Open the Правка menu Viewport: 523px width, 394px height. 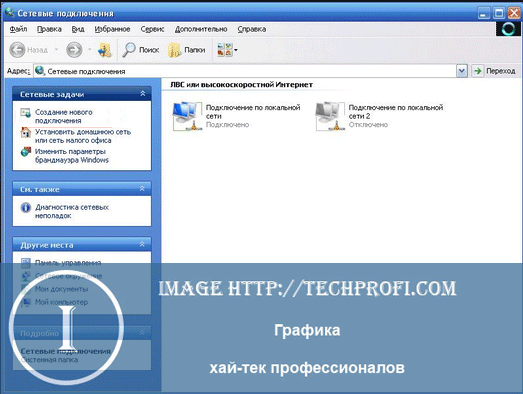tap(49, 29)
